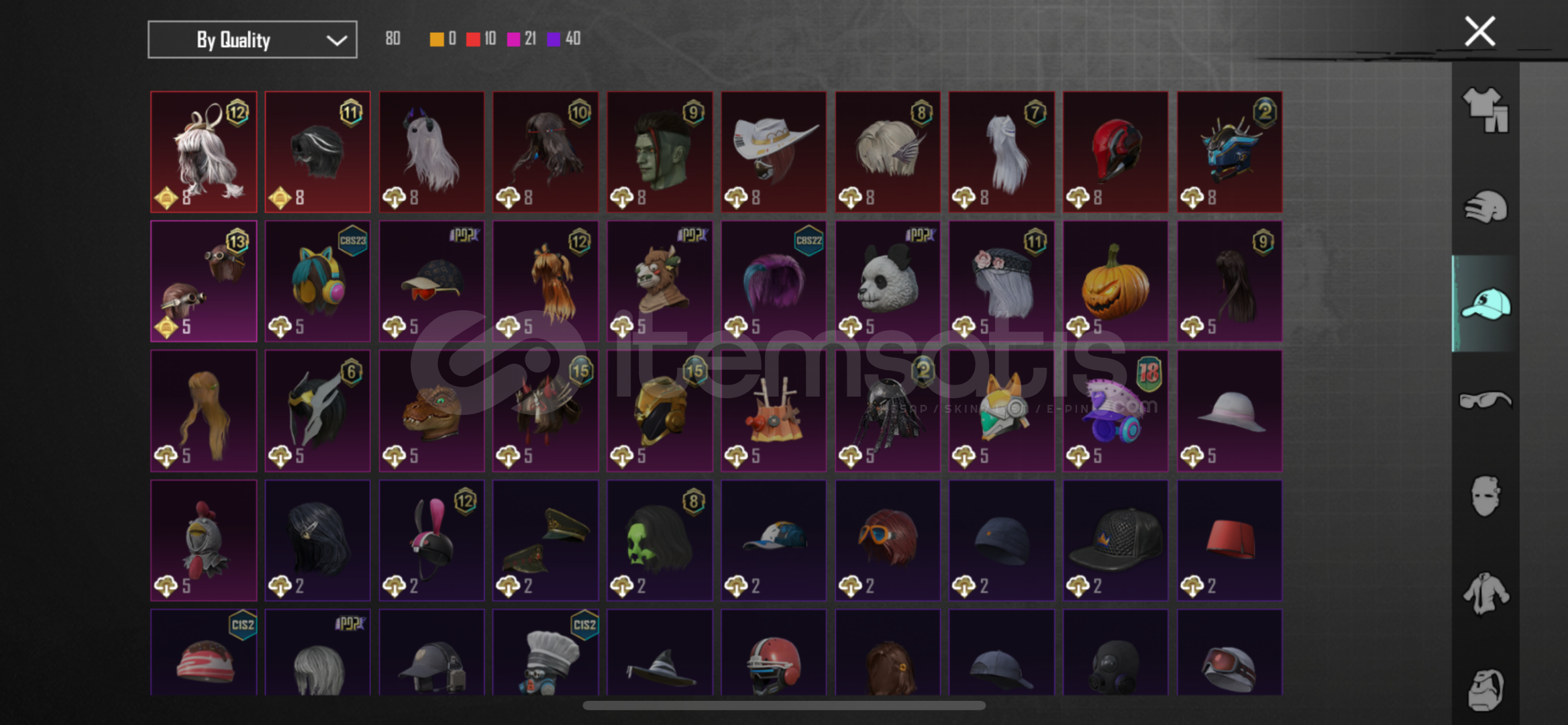1568x725 pixels.
Task: Choose the red motorcycle helmet item
Action: click(1115, 152)
